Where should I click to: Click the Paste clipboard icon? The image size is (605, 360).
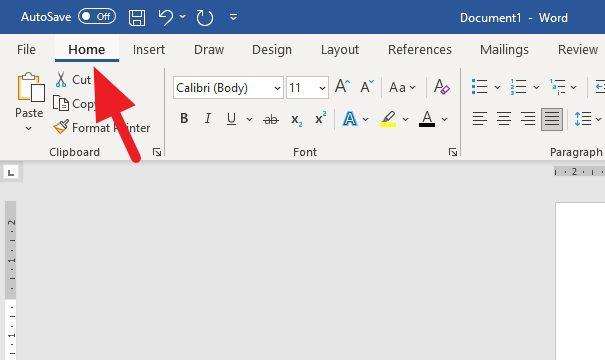tap(30, 88)
